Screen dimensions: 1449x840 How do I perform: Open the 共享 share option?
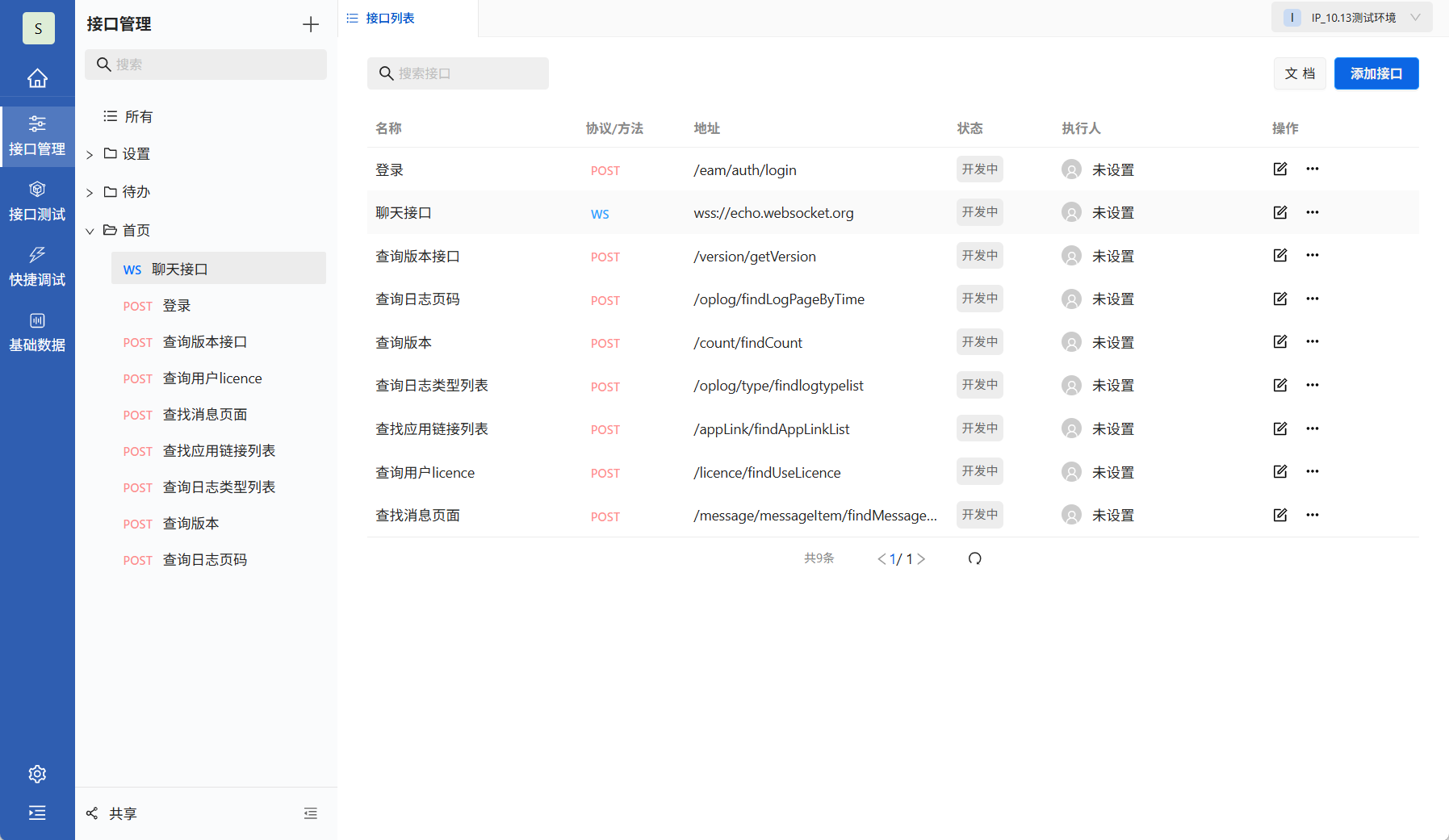point(111,813)
